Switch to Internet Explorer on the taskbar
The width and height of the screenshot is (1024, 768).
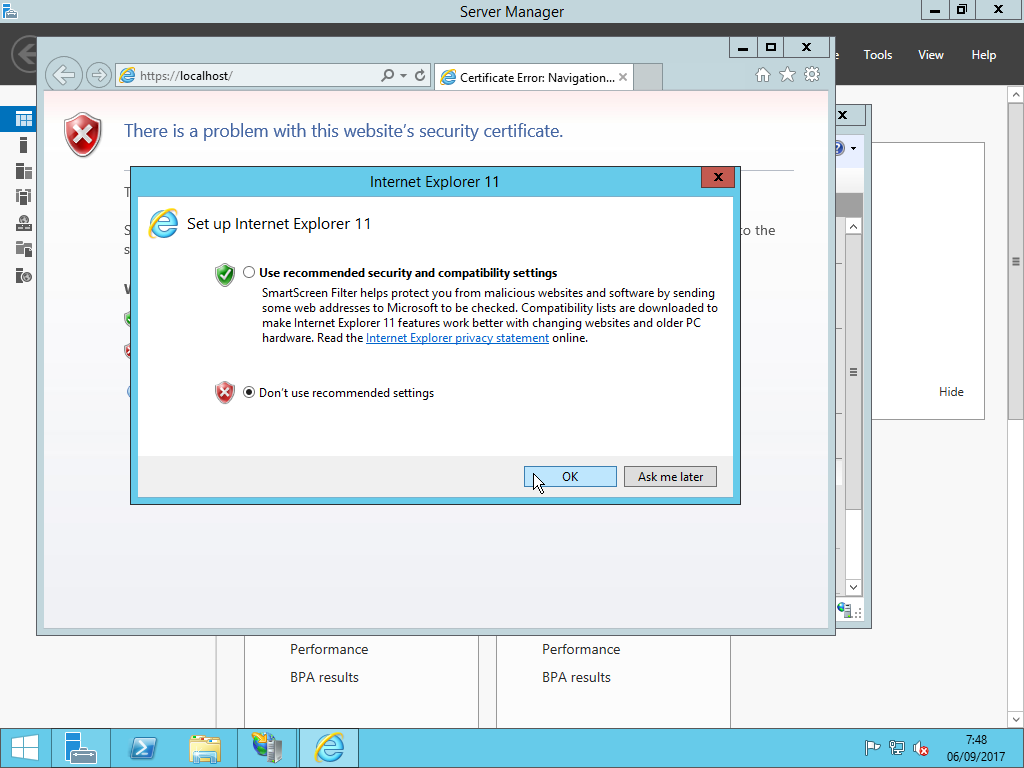coord(329,748)
